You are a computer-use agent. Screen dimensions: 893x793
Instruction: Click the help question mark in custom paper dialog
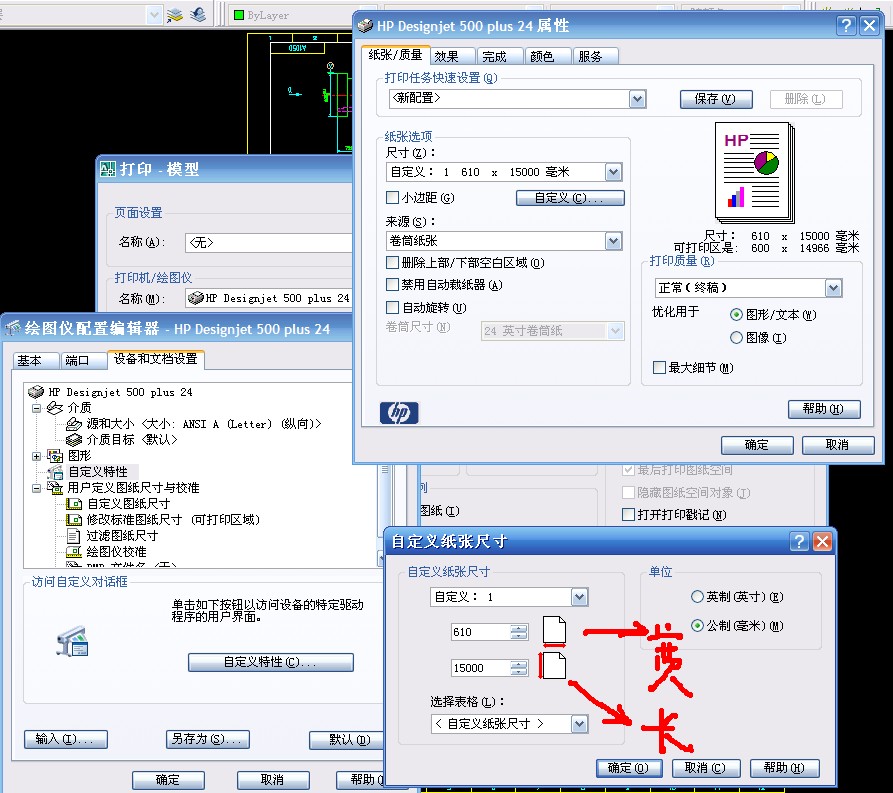(799, 541)
